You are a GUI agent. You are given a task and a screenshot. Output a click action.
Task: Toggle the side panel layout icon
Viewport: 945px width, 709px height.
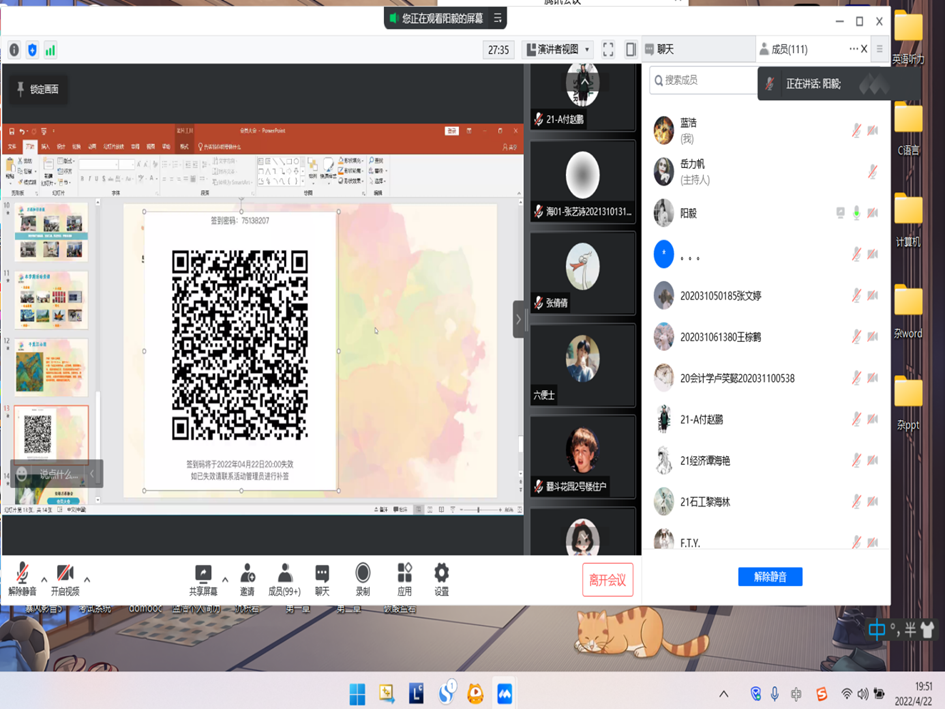630,49
